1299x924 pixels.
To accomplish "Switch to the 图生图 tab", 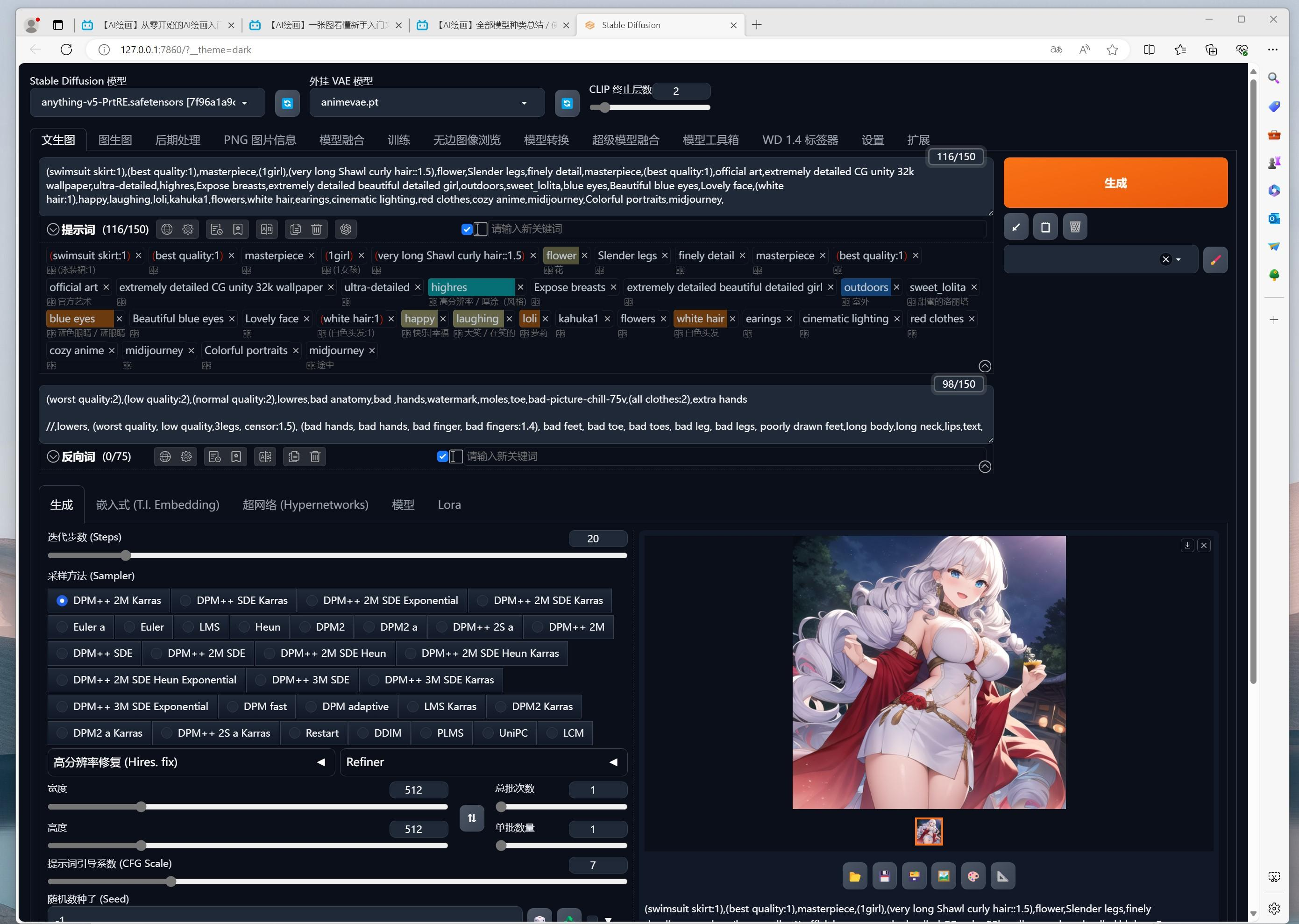I will 115,140.
